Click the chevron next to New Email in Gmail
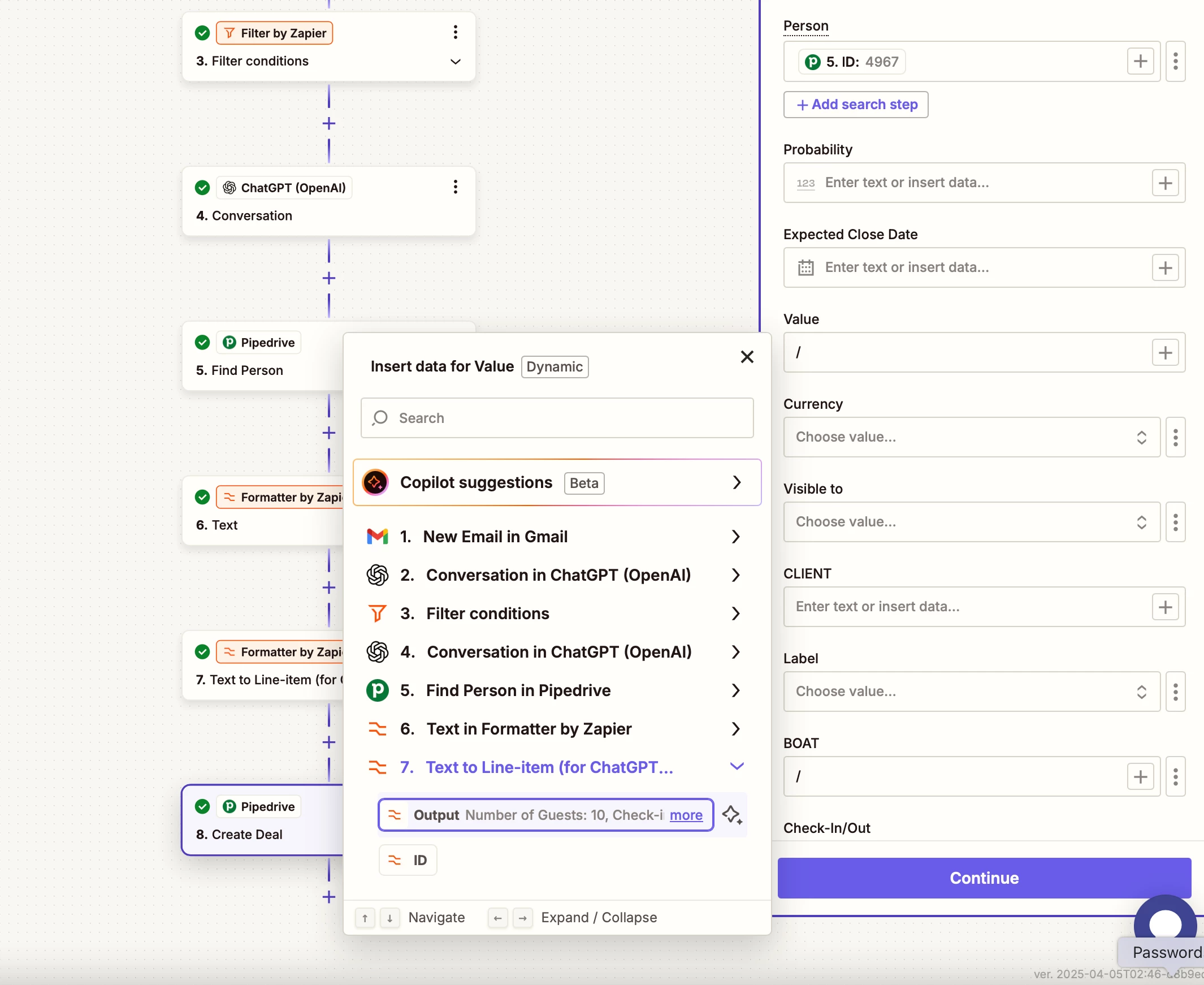1204x985 pixels. click(735, 537)
